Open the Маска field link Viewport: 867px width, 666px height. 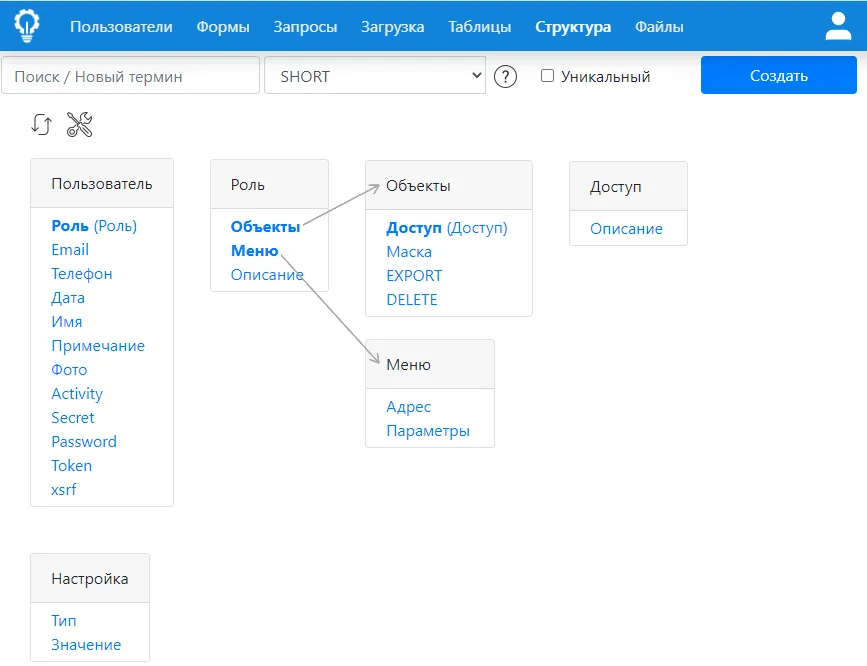[409, 252]
